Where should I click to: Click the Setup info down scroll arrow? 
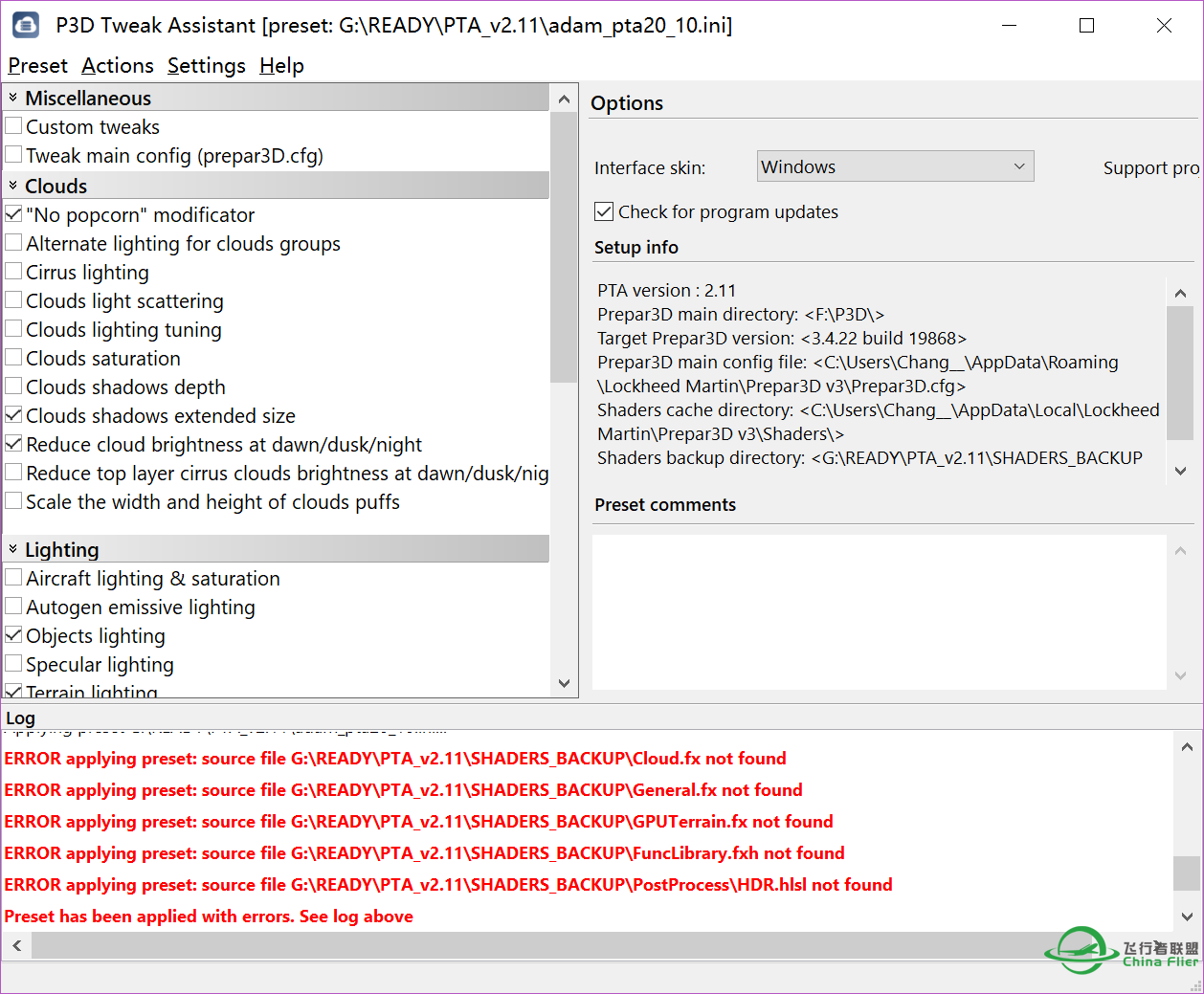1180,471
